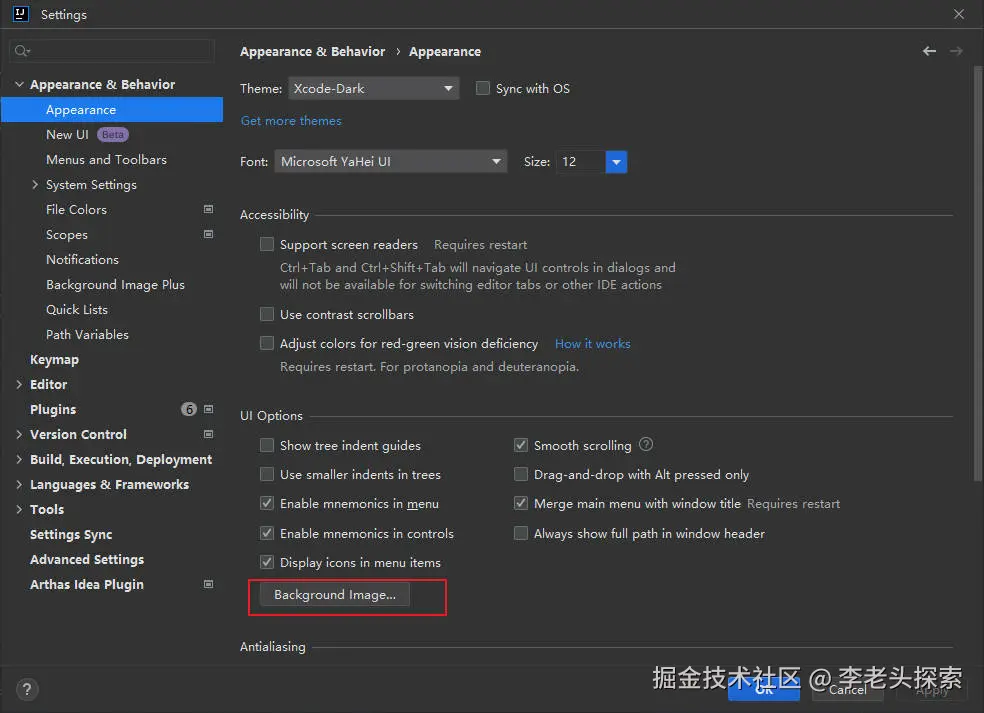This screenshot has height=713, width=984.
Task: Open the font Size dropdown arrow
Action: coord(616,162)
